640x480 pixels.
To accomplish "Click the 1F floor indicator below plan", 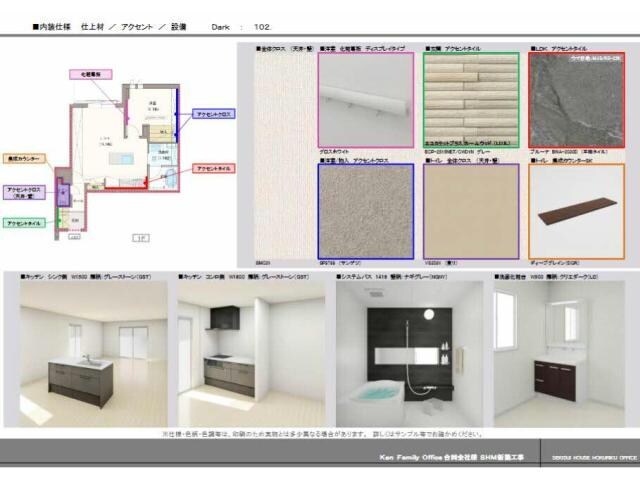I will (x=140, y=238).
